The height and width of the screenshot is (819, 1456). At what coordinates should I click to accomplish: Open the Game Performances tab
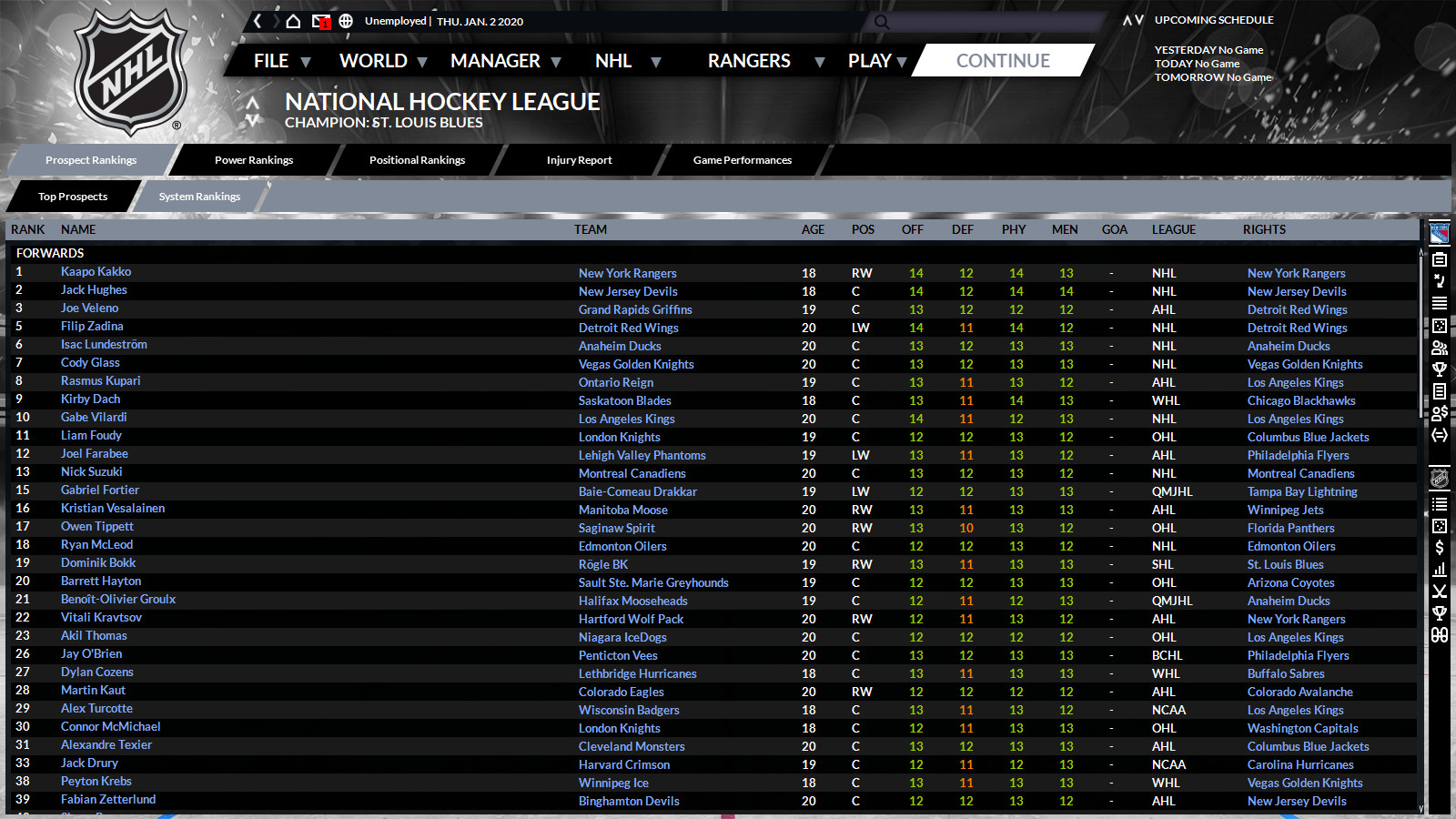[x=742, y=159]
